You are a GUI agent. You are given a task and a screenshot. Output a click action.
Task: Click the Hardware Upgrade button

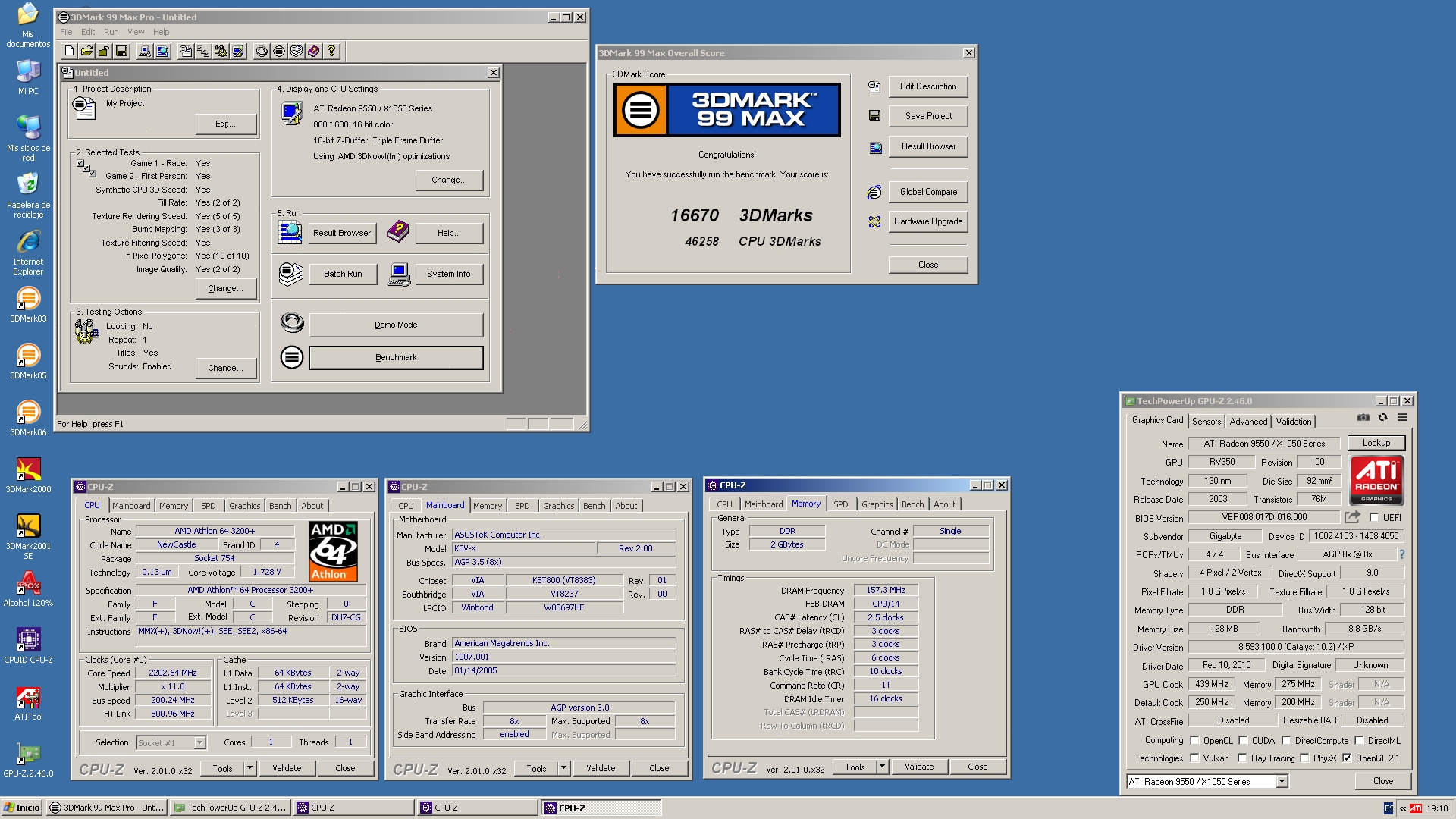pos(928,221)
